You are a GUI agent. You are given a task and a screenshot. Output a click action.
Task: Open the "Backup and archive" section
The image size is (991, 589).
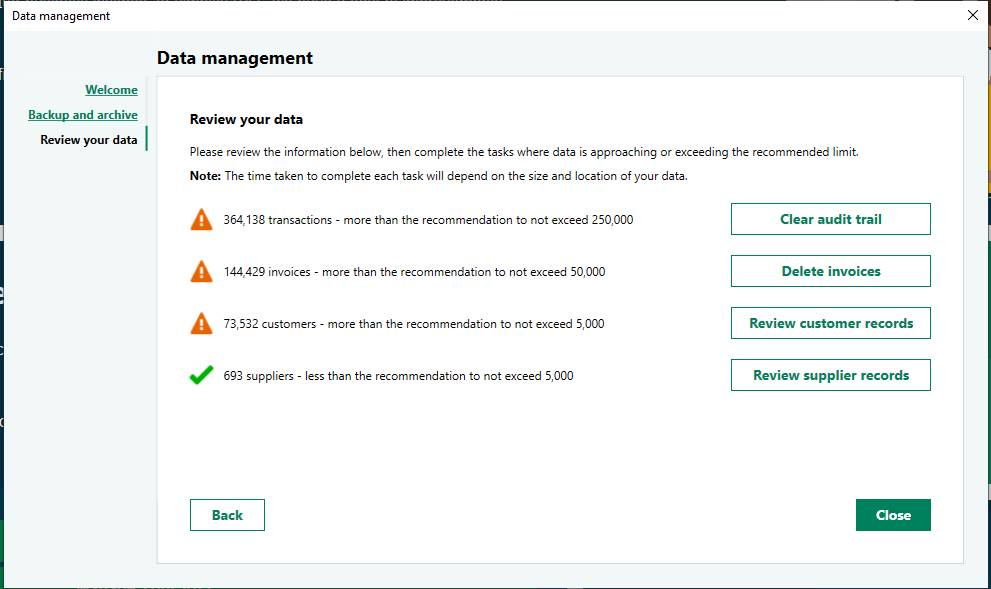(x=82, y=114)
